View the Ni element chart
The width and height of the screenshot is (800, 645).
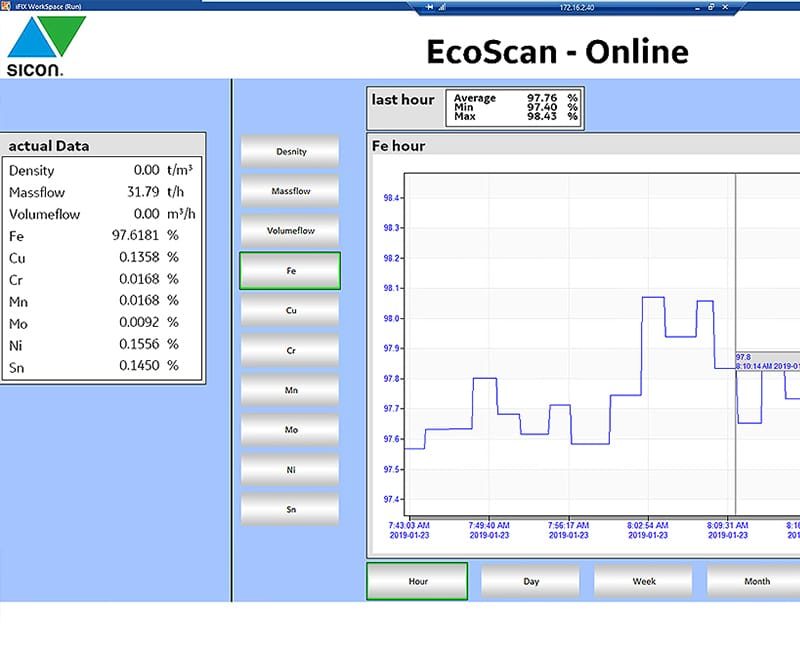pos(290,469)
